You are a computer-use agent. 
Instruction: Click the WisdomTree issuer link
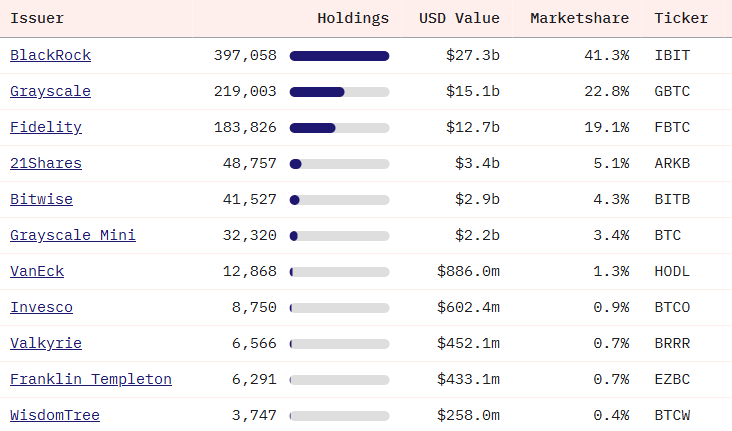point(55,415)
